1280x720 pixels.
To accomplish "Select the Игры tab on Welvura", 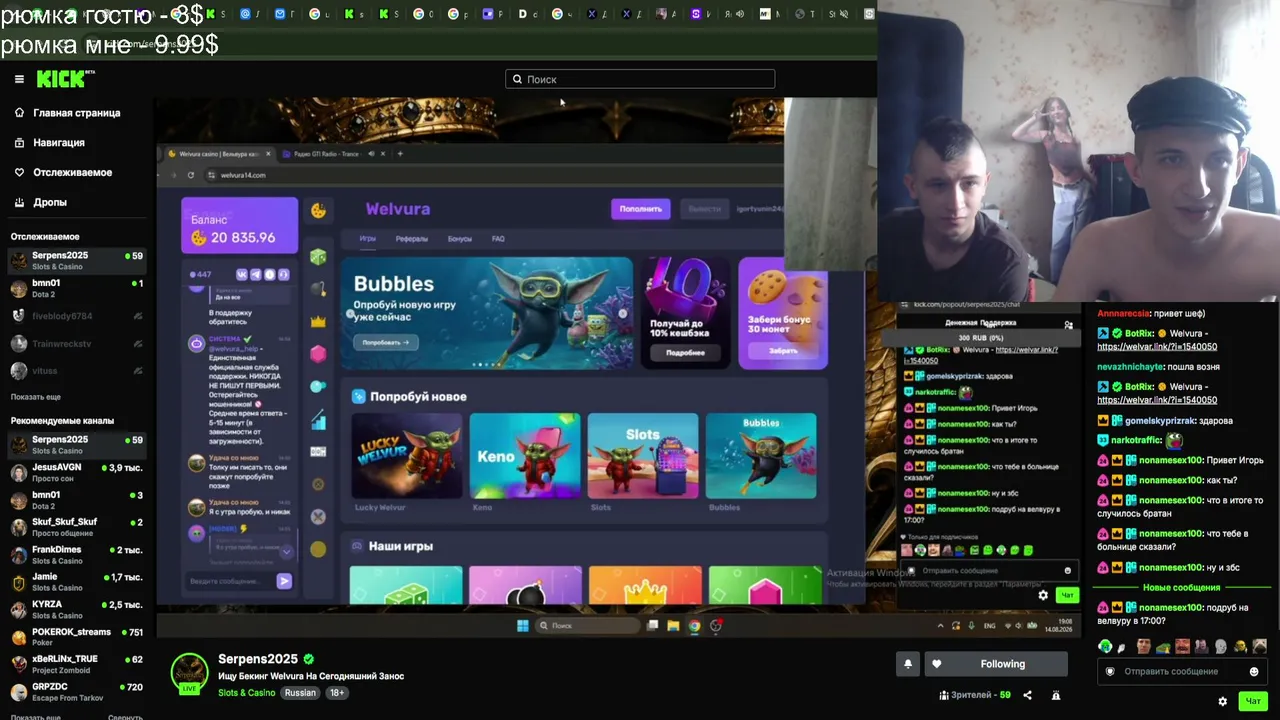I will click(367, 239).
